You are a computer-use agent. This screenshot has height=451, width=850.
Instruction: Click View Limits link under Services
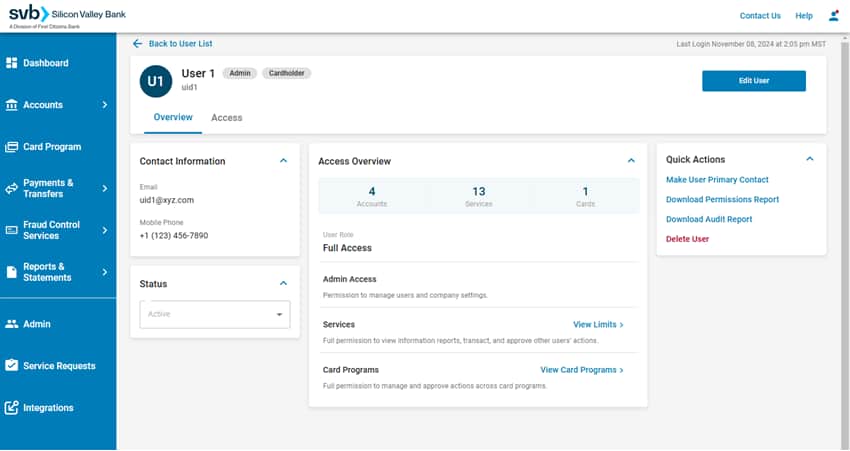598,324
